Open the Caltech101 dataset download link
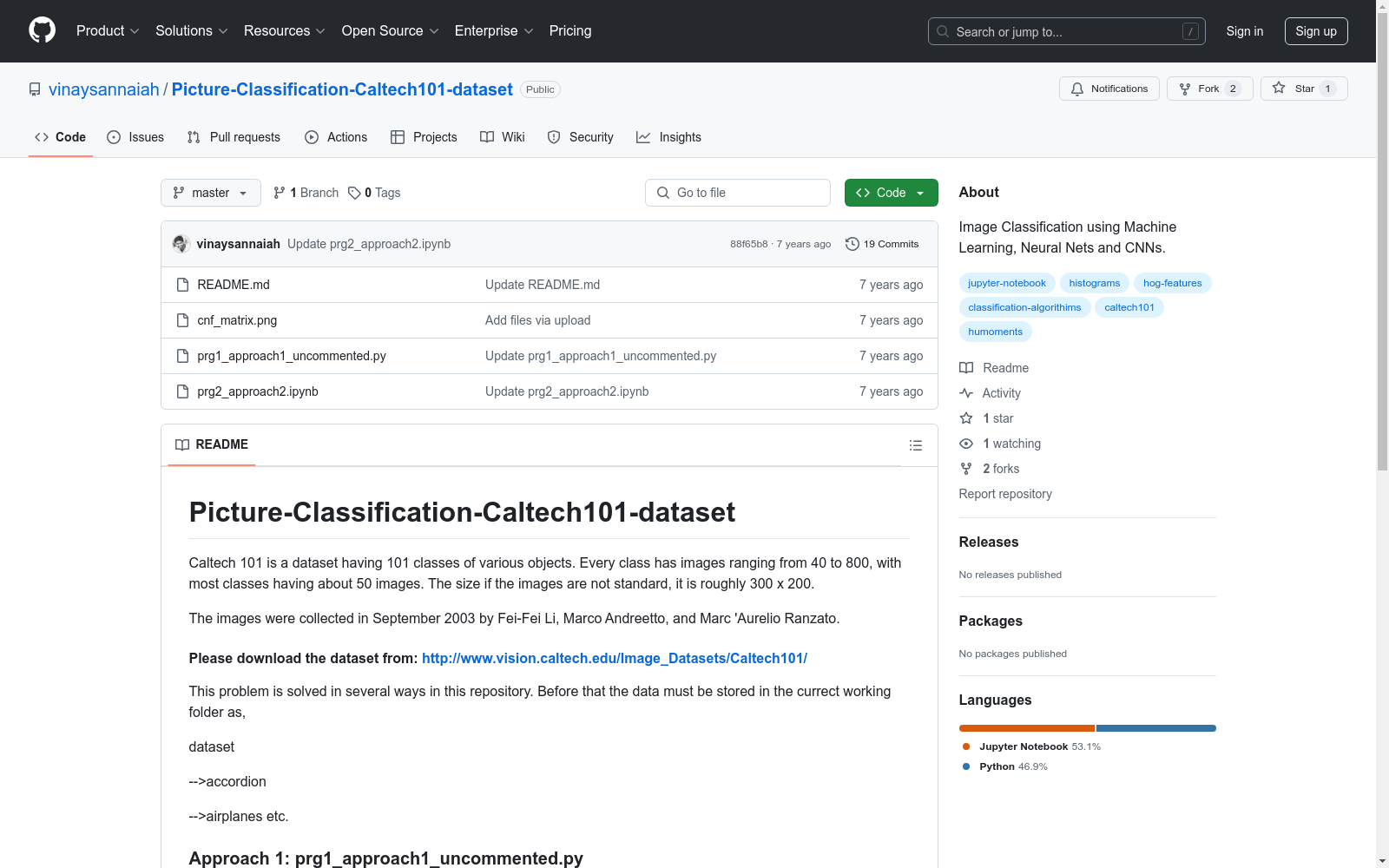Viewport: 1389px width, 868px height. pyautogui.click(x=615, y=658)
